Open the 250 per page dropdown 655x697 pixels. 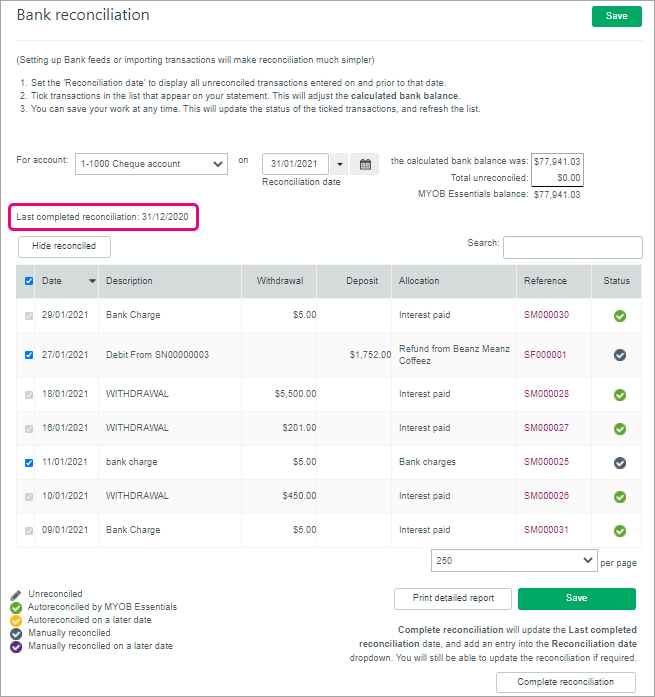514,561
